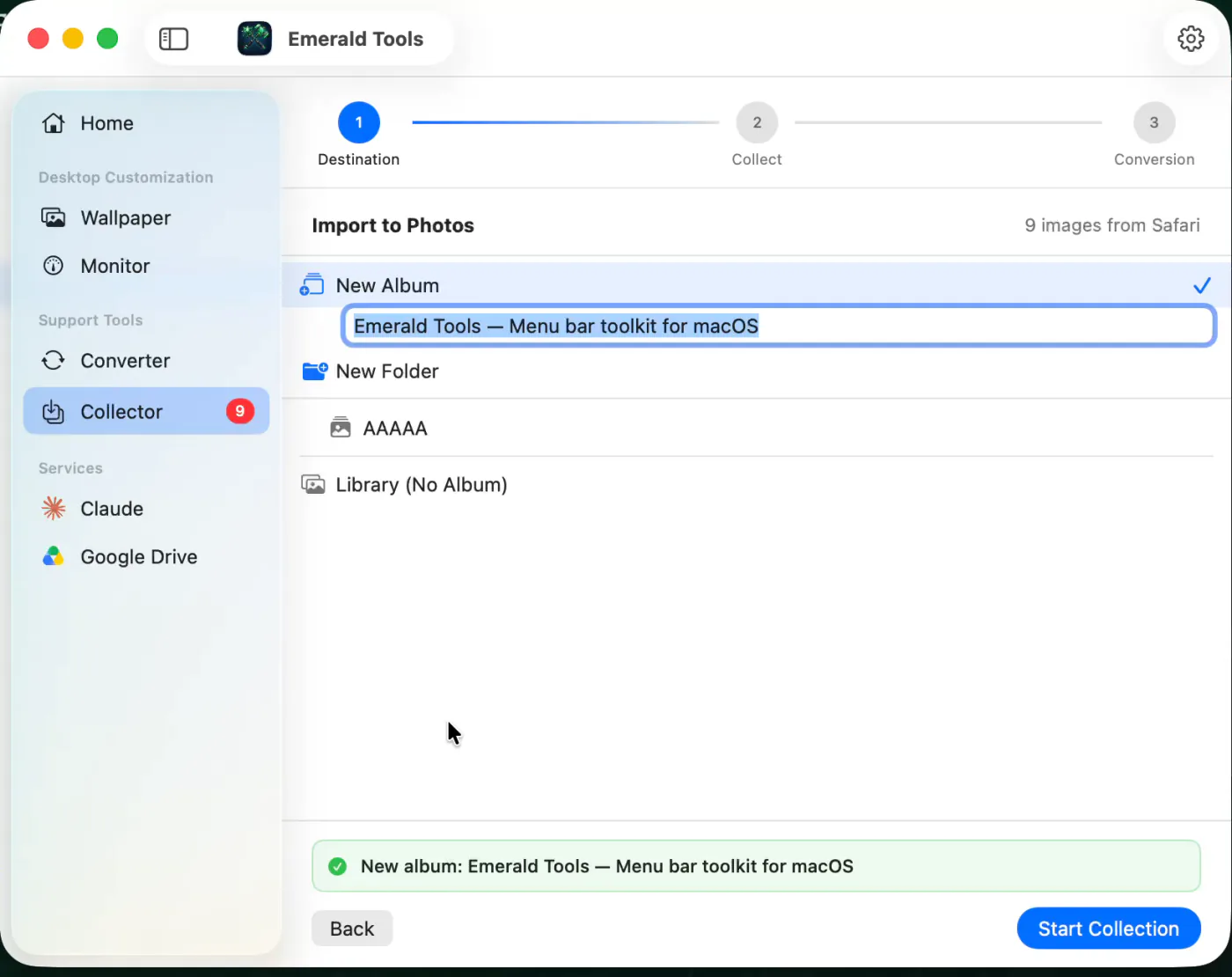Select the Collector download icon
Image resolution: width=1232 pixels, height=977 pixels.
coord(54,411)
